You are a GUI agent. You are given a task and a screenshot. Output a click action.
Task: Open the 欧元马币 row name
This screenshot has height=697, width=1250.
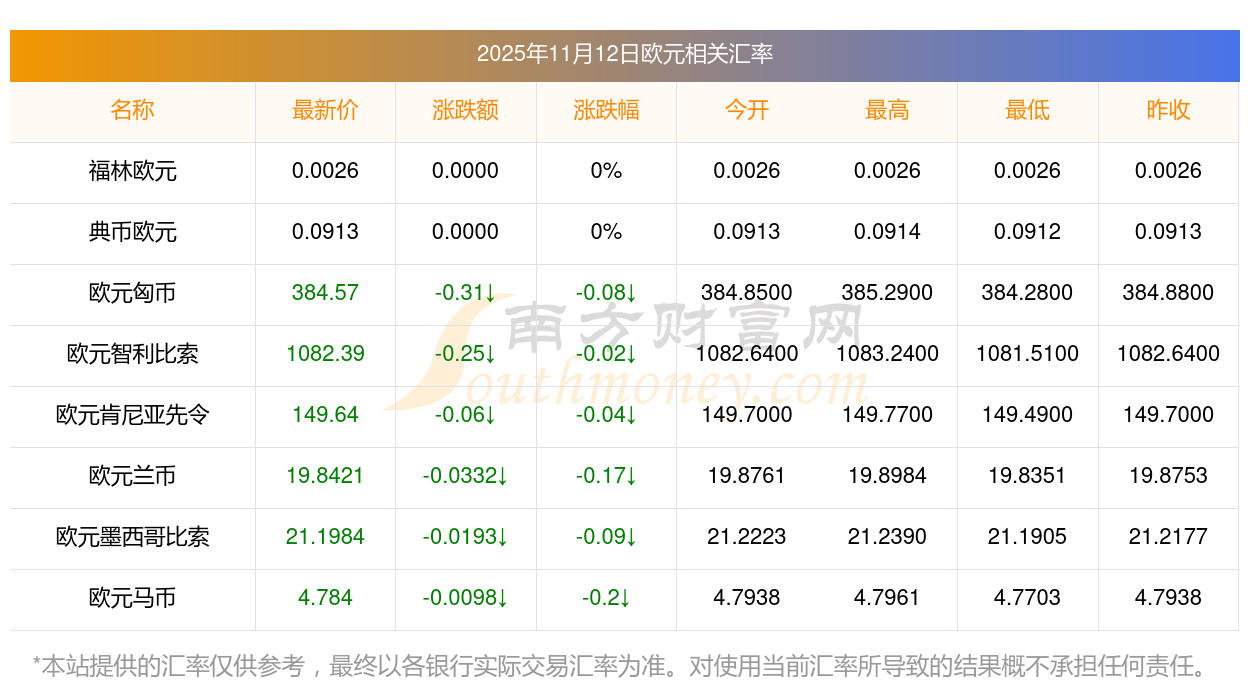pyautogui.click(x=132, y=598)
